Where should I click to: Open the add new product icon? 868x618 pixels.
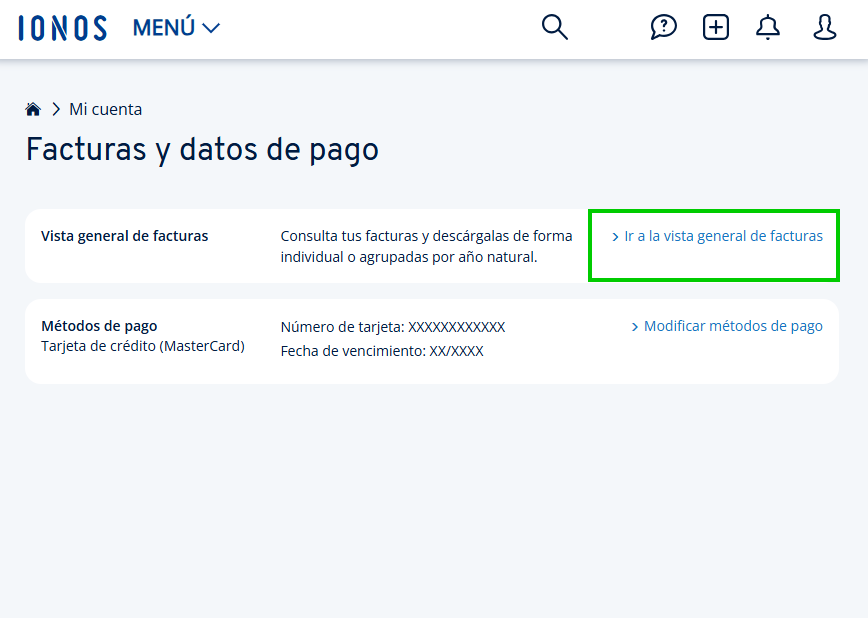716,27
